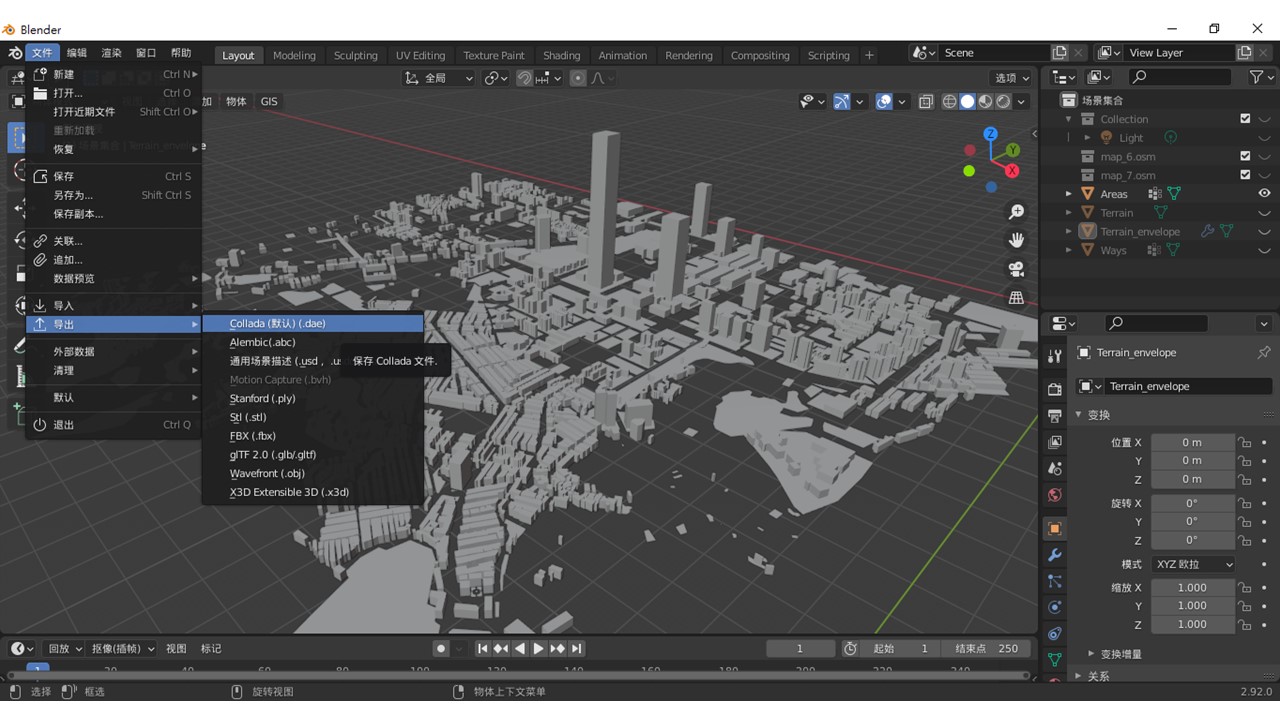Toggle Collection exclude checkbox in outliner

tap(1245, 119)
